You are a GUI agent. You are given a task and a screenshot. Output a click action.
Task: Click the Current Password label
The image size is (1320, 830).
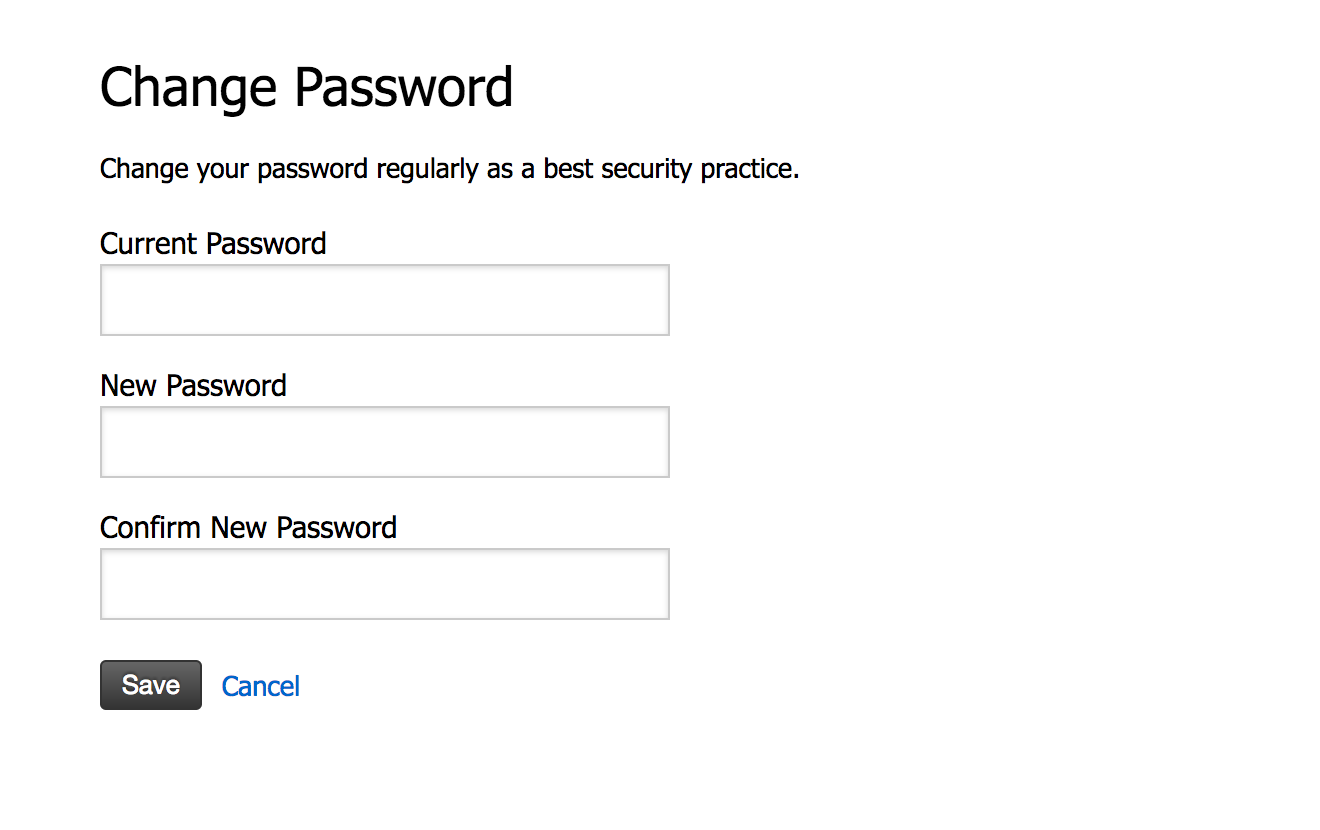(x=213, y=244)
